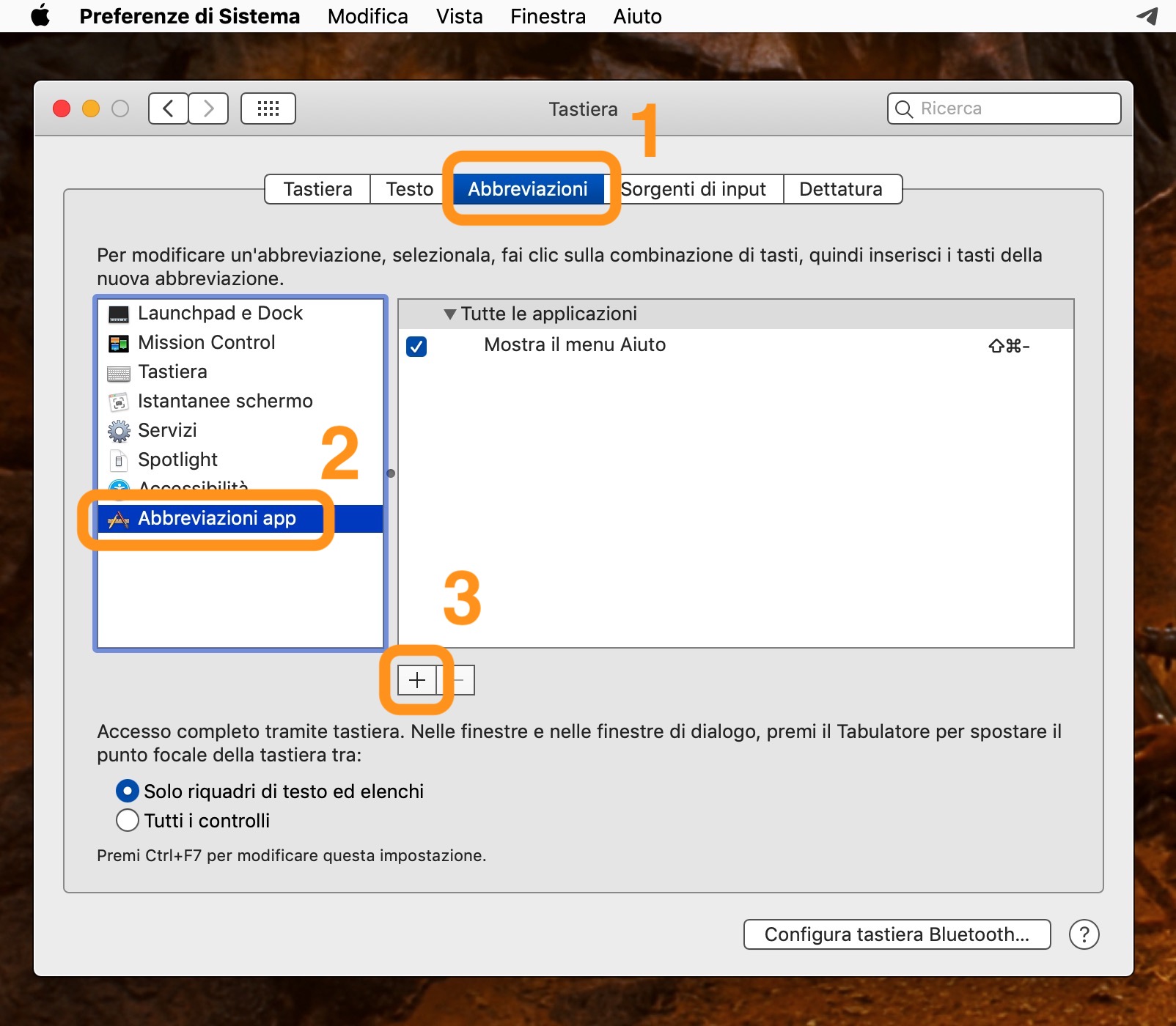Viewport: 1176px width, 1026px height.
Task: Select Mission Control category
Action: tap(240, 343)
